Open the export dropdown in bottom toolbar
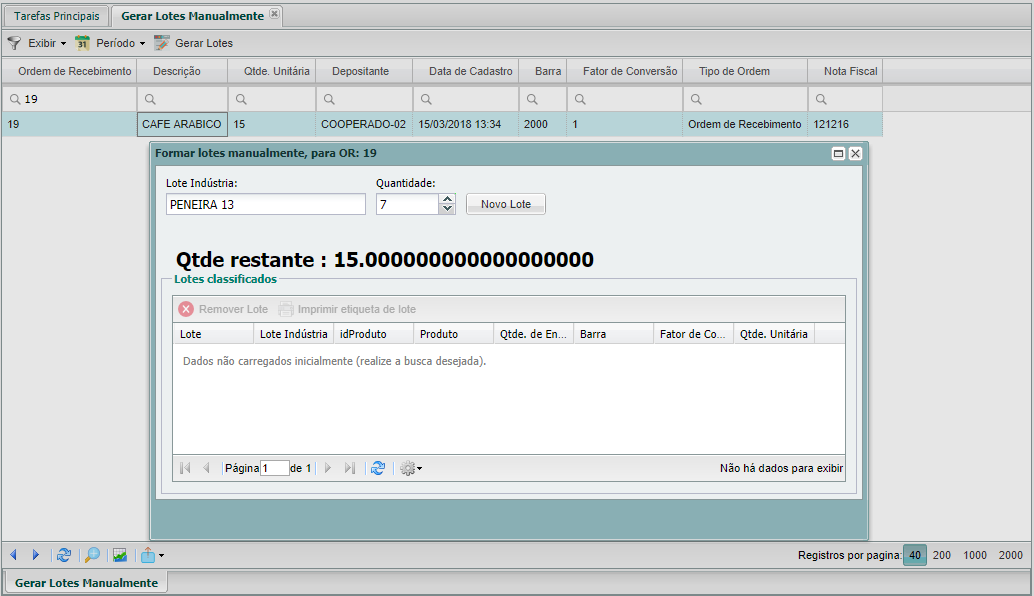This screenshot has width=1034, height=596. pos(152,555)
